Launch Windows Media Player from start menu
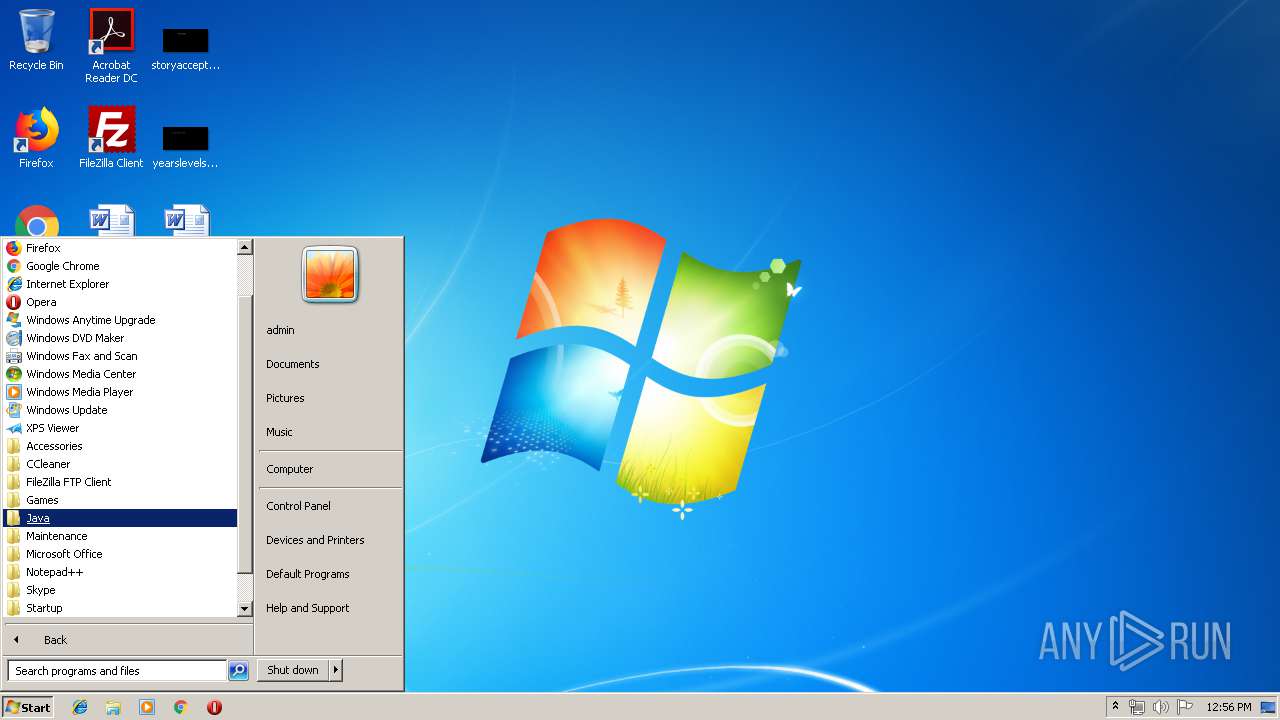The width and height of the screenshot is (1280, 720). pyautogui.click(x=120, y=392)
